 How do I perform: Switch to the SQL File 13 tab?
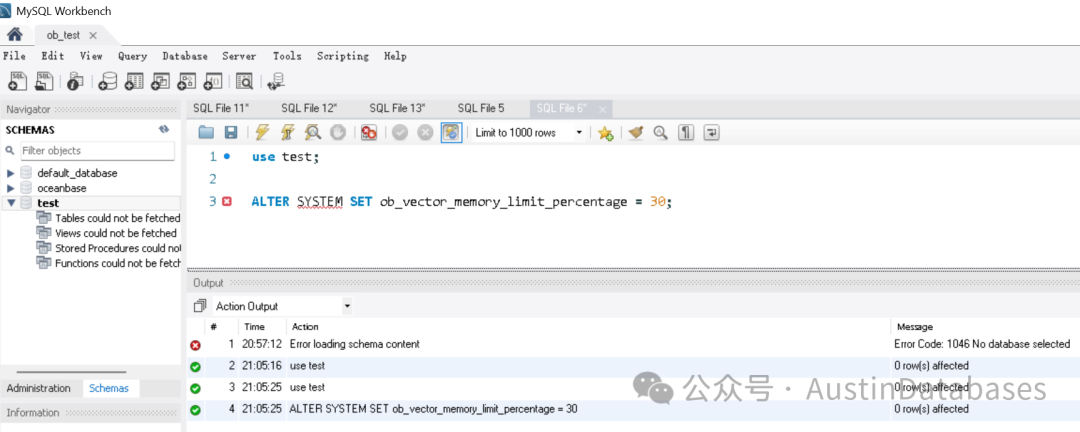(397, 108)
